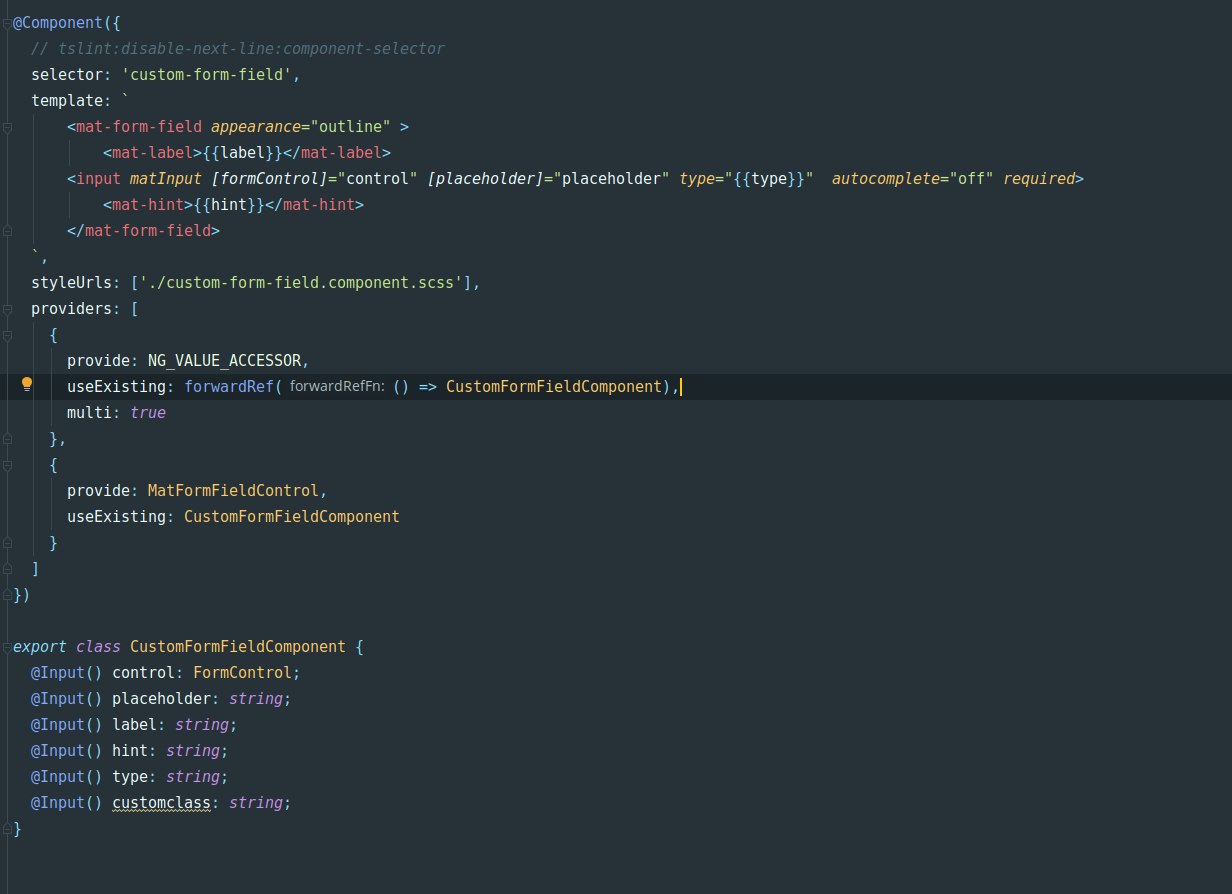Fold the export class CustomFormFieldComponent block
The image size is (1232, 894).
[7, 647]
